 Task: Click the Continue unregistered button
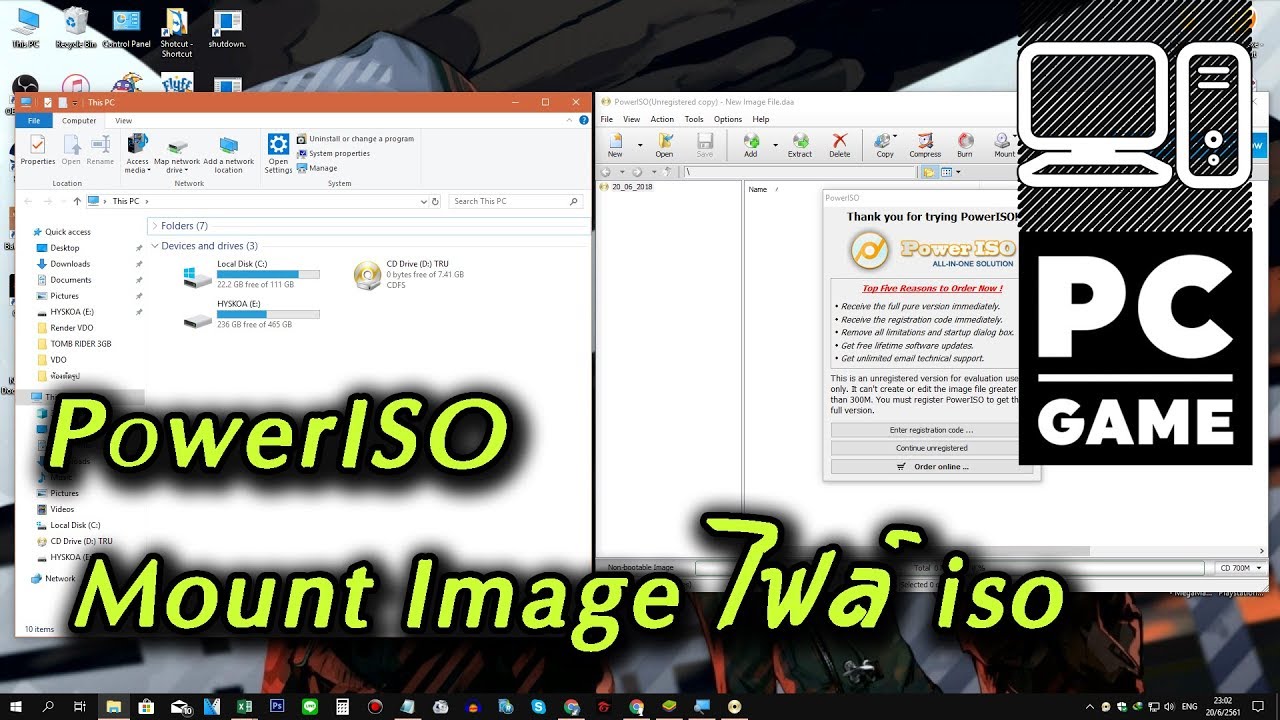pos(931,448)
